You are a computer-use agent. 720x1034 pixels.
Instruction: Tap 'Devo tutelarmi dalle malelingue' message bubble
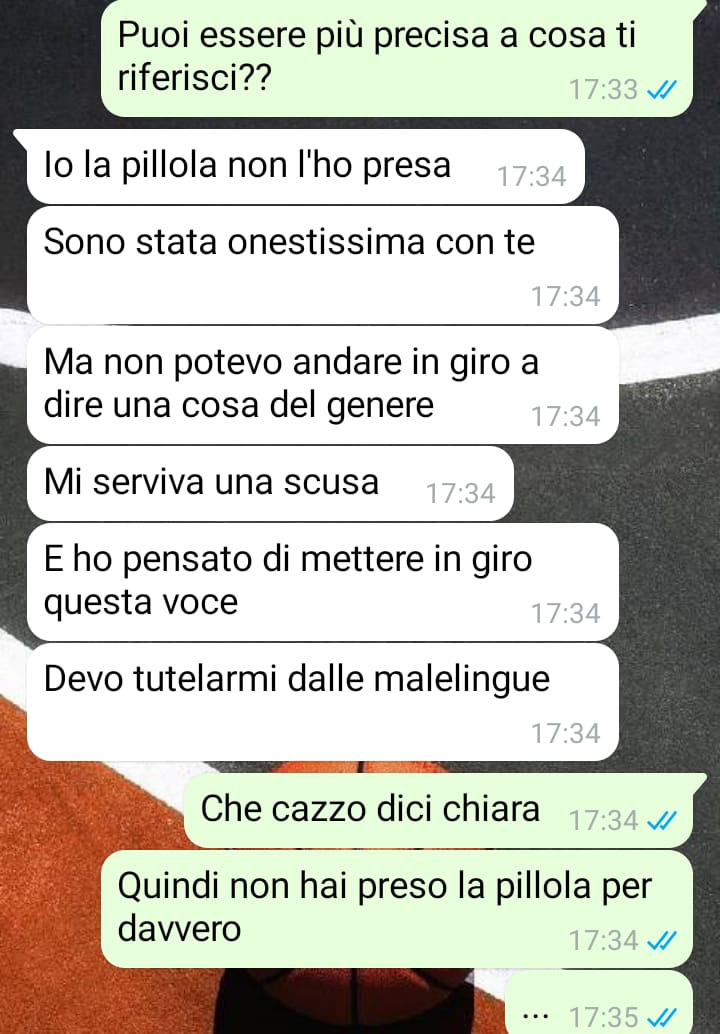(x=323, y=702)
